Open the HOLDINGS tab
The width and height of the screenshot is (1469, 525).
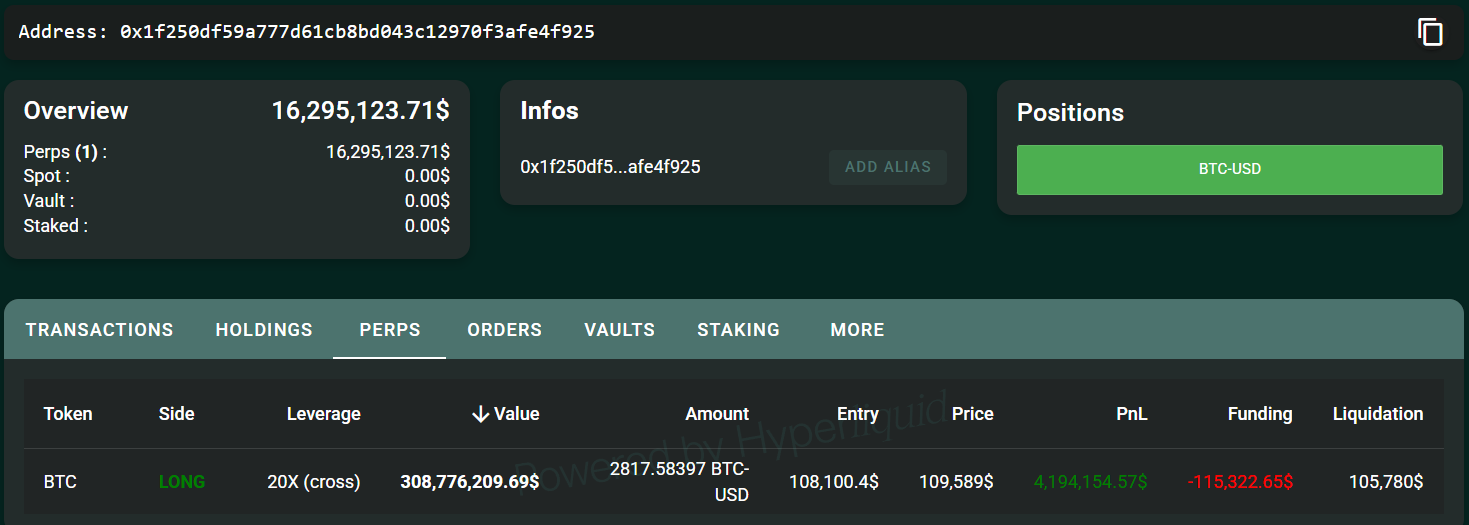[264, 330]
